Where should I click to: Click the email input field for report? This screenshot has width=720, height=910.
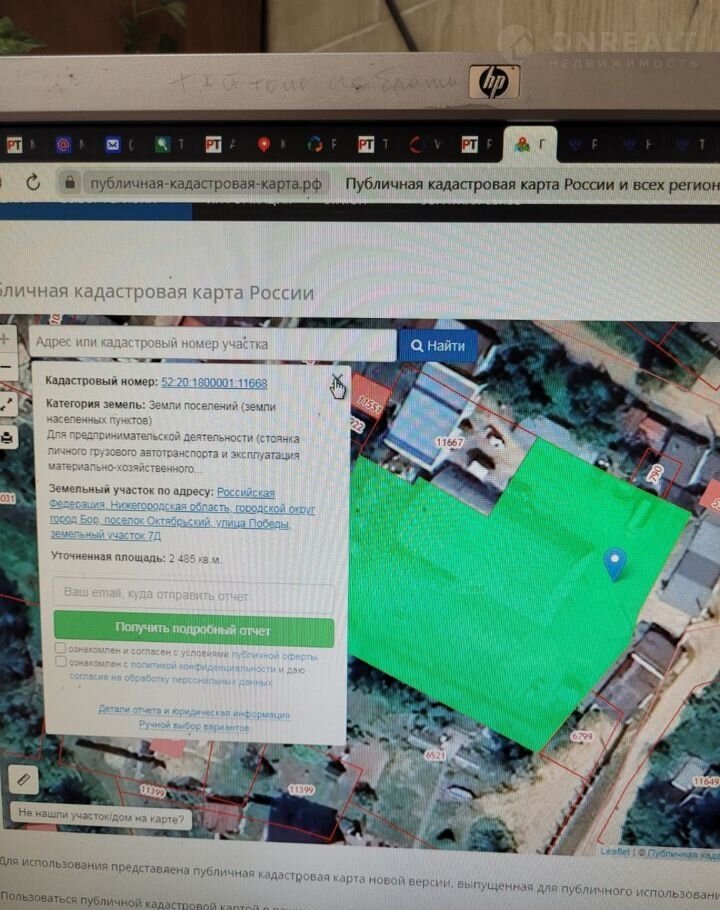click(x=193, y=596)
